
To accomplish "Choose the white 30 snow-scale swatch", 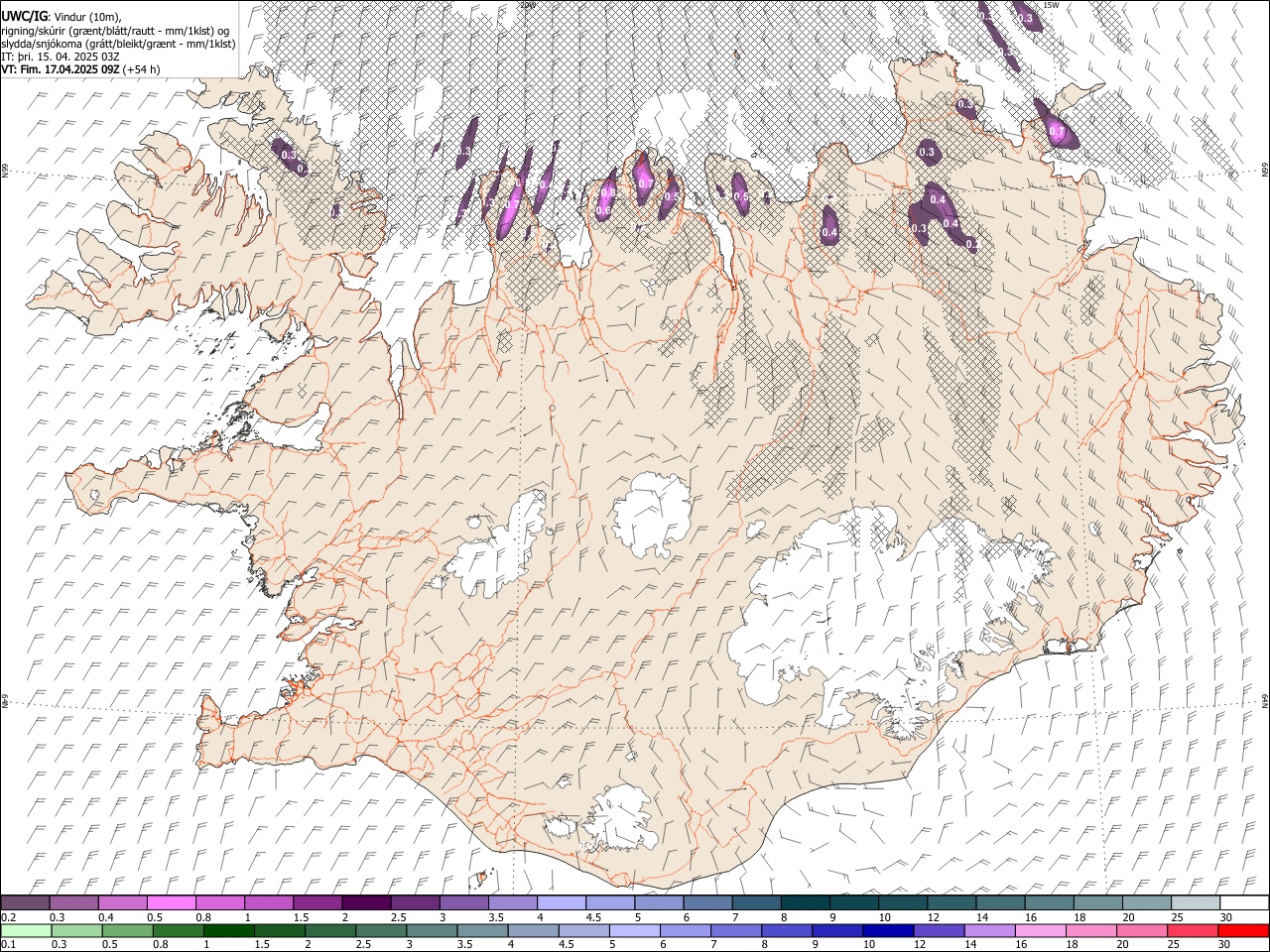I will pyautogui.click(x=1244, y=902).
